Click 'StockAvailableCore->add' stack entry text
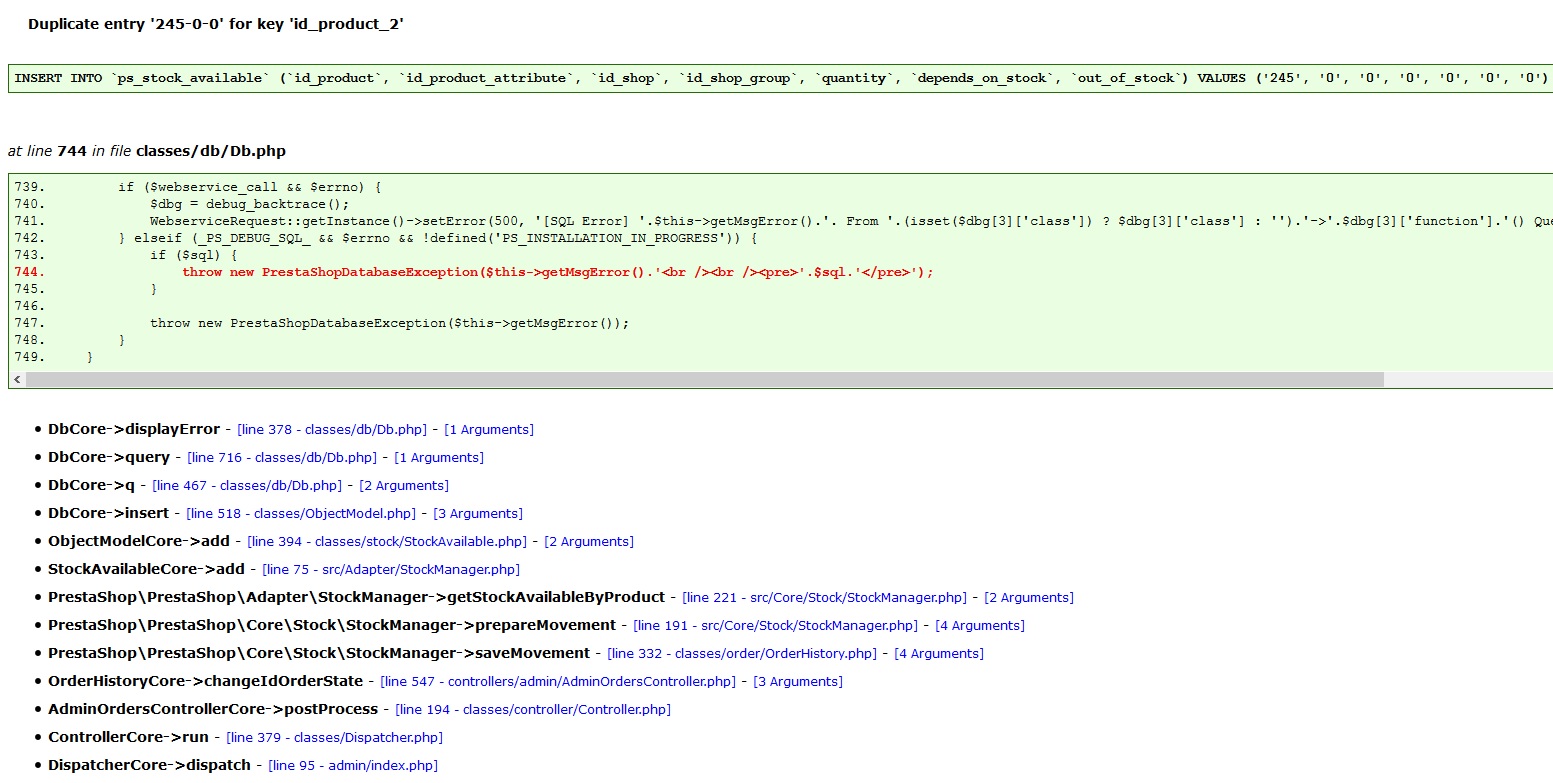 (146, 569)
